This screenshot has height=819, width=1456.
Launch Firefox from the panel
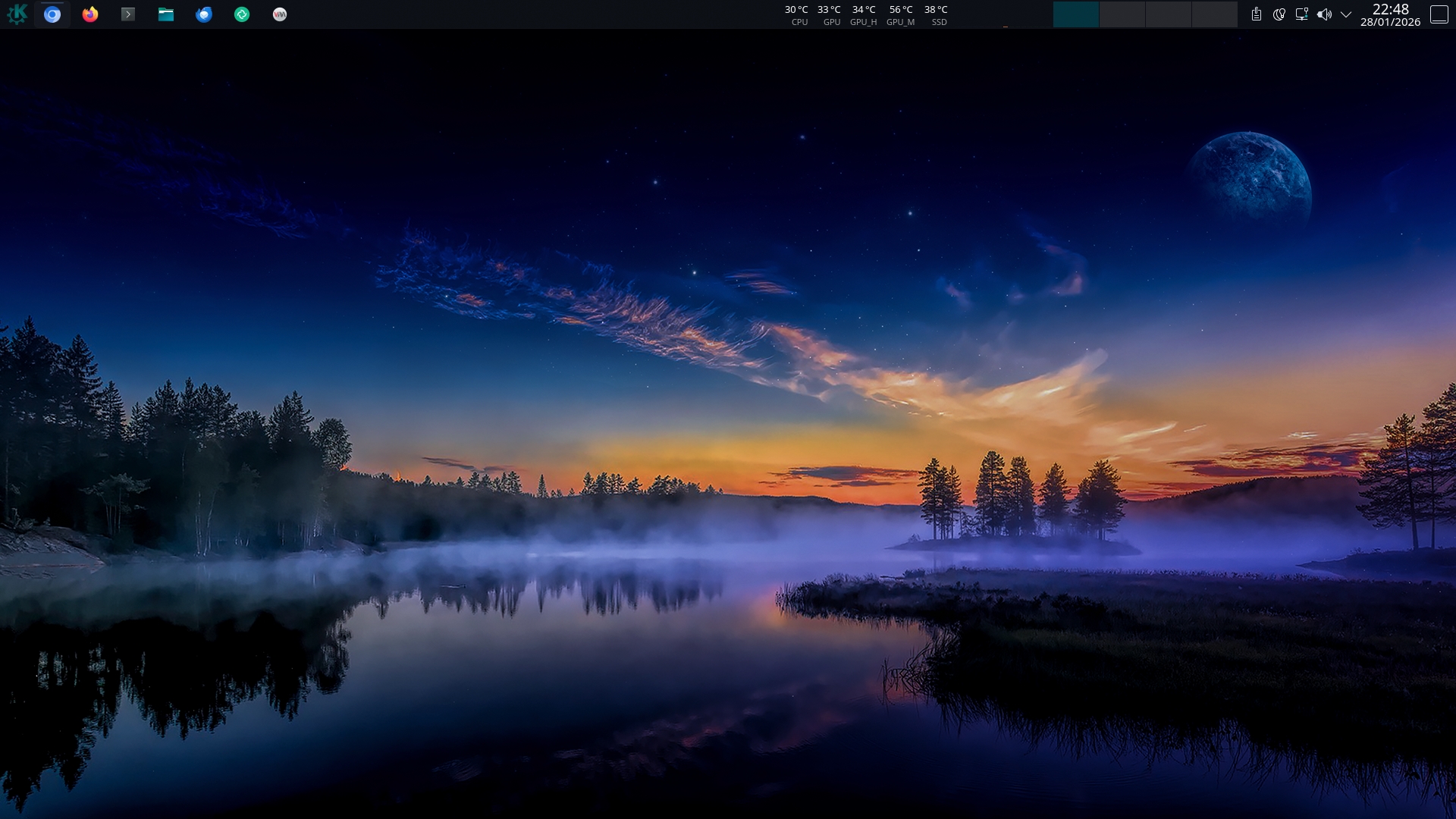pyautogui.click(x=90, y=14)
